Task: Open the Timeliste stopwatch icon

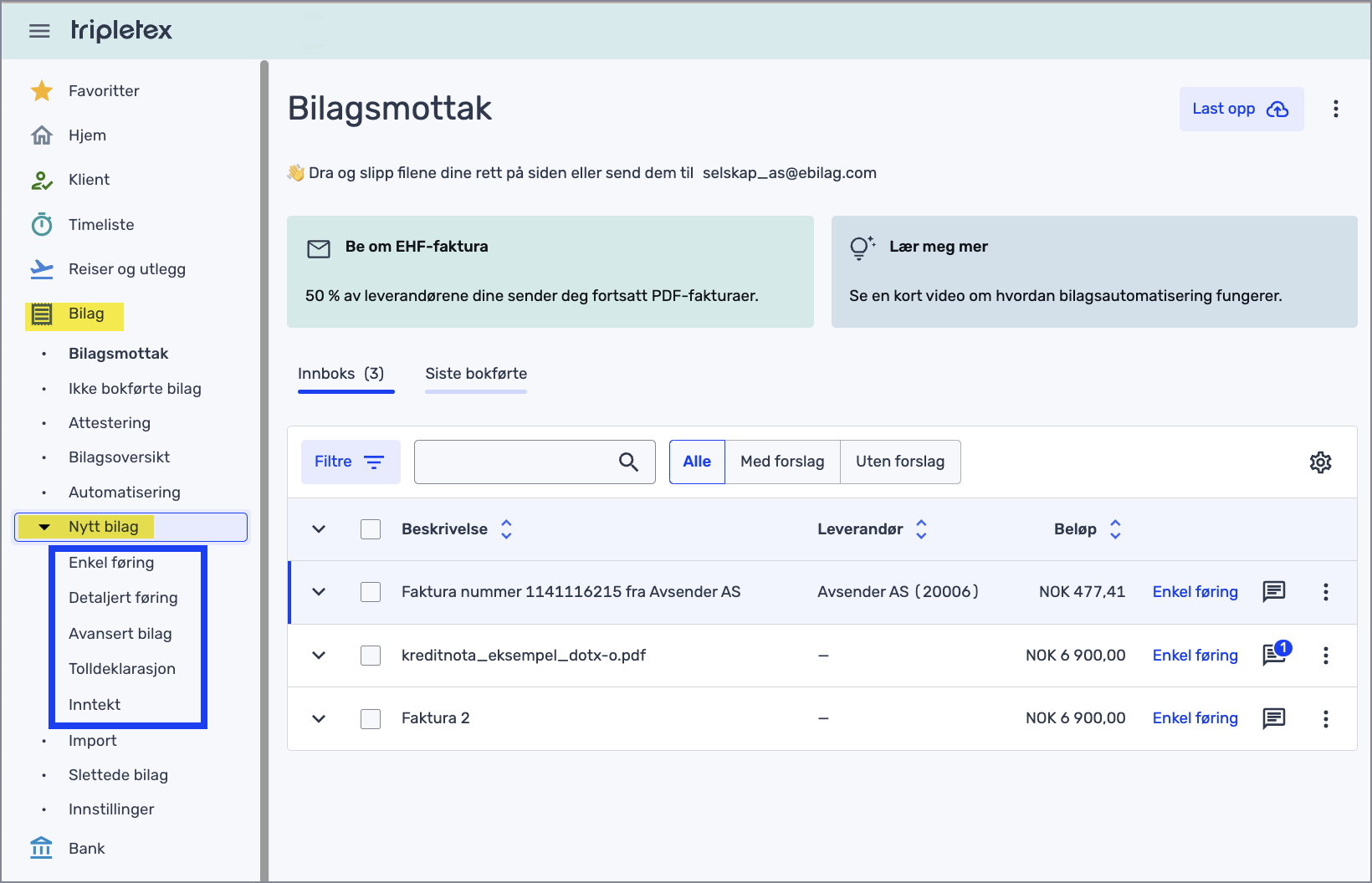Action: tap(42, 225)
